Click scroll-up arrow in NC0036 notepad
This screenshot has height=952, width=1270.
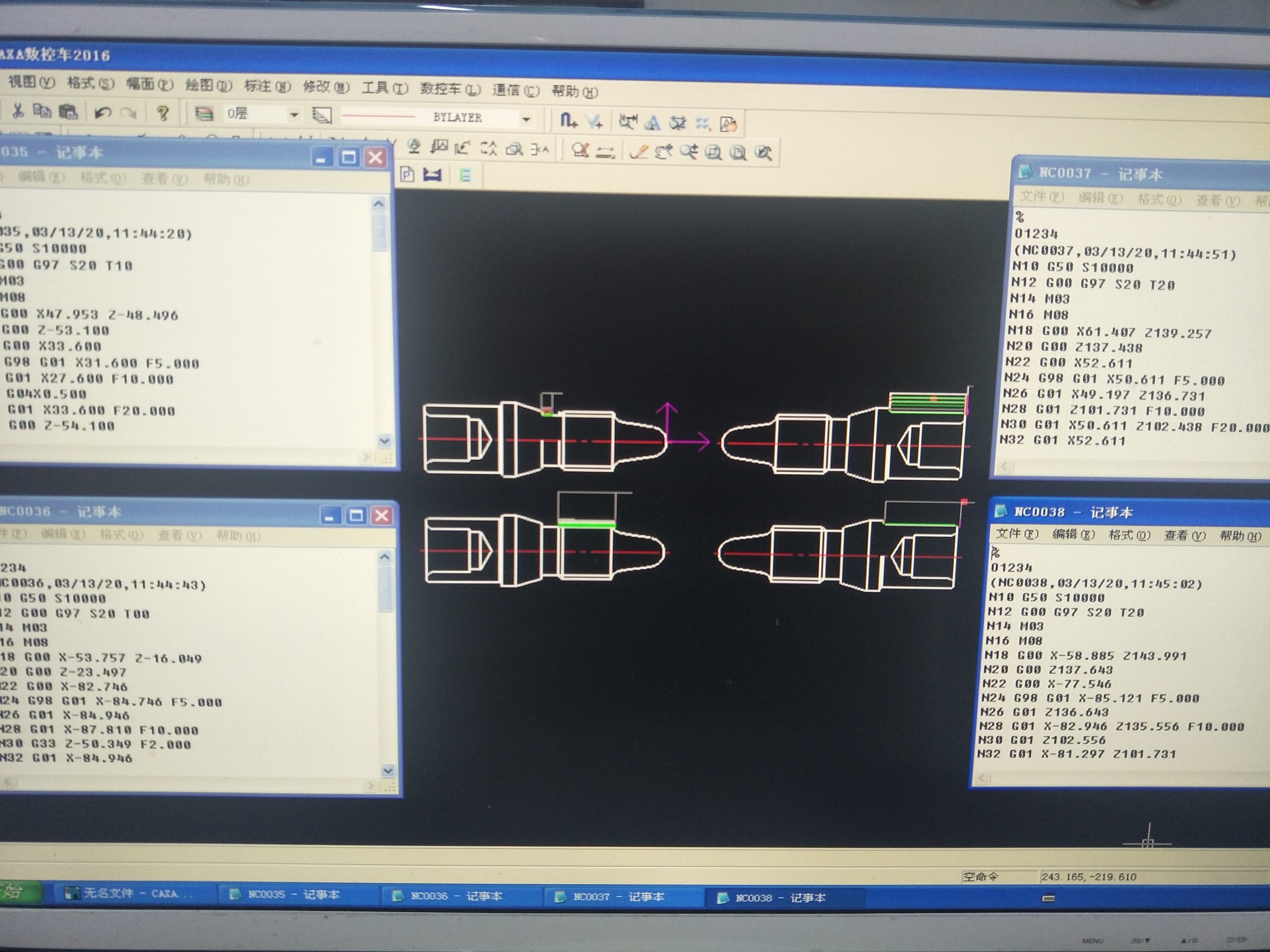[x=385, y=557]
